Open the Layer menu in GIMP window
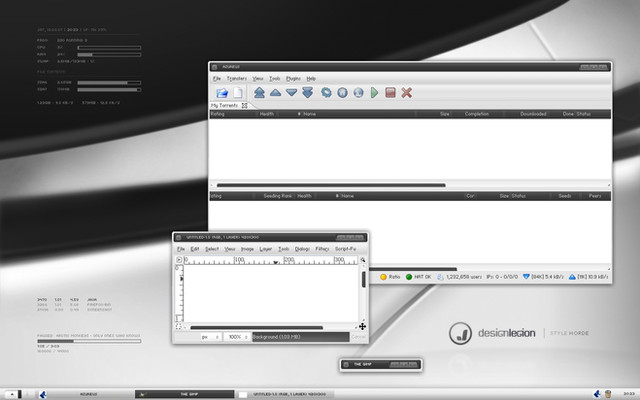Screen dimensions: 640x400 click(x=266, y=249)
